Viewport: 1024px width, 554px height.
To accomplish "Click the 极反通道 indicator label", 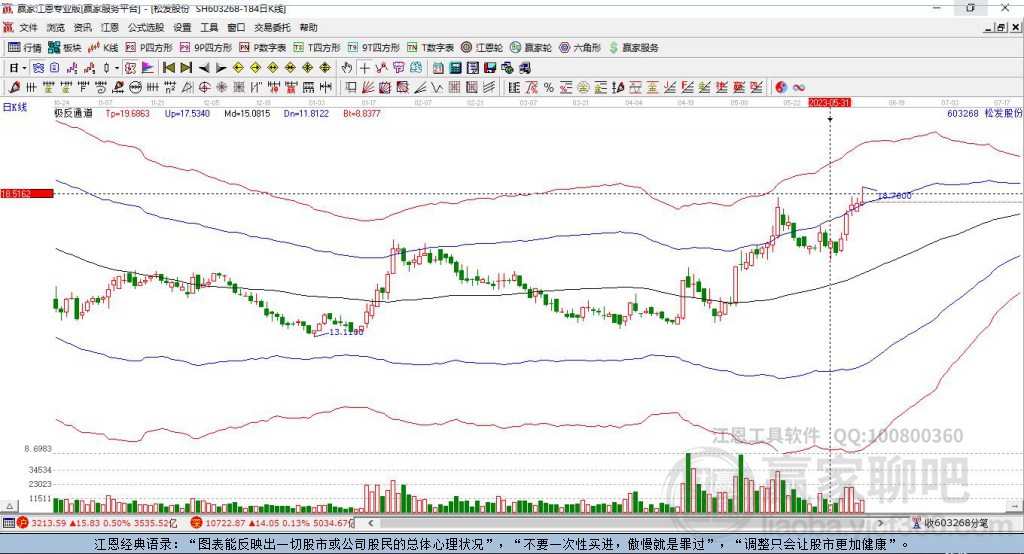I will coord(73,113).
